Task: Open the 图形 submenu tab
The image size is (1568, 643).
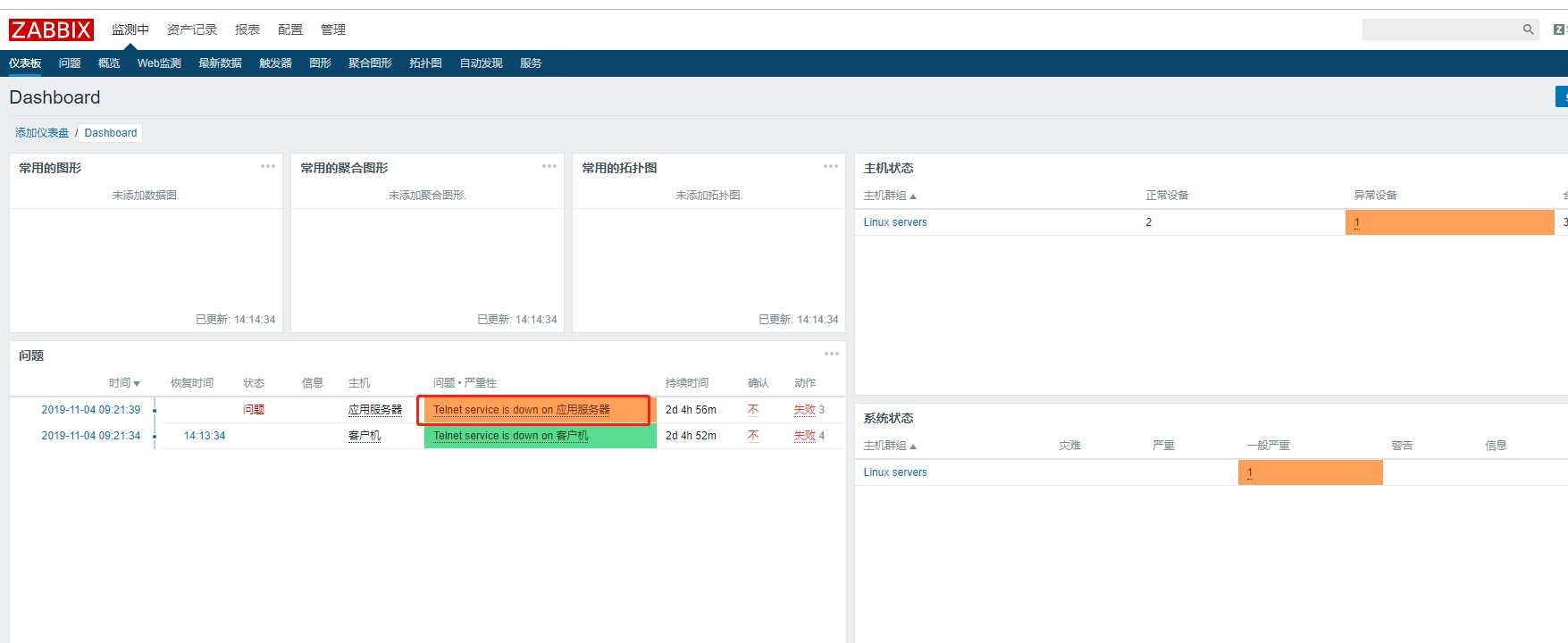Action: pyautogui.click(x=320, y=63)
